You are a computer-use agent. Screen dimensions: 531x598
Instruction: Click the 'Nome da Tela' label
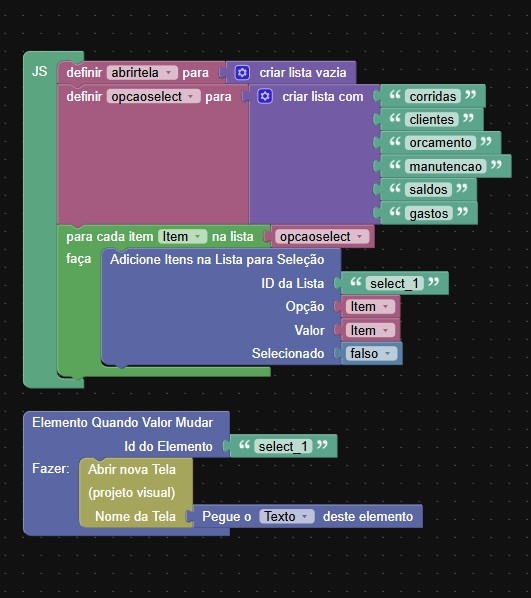point(135,516)
